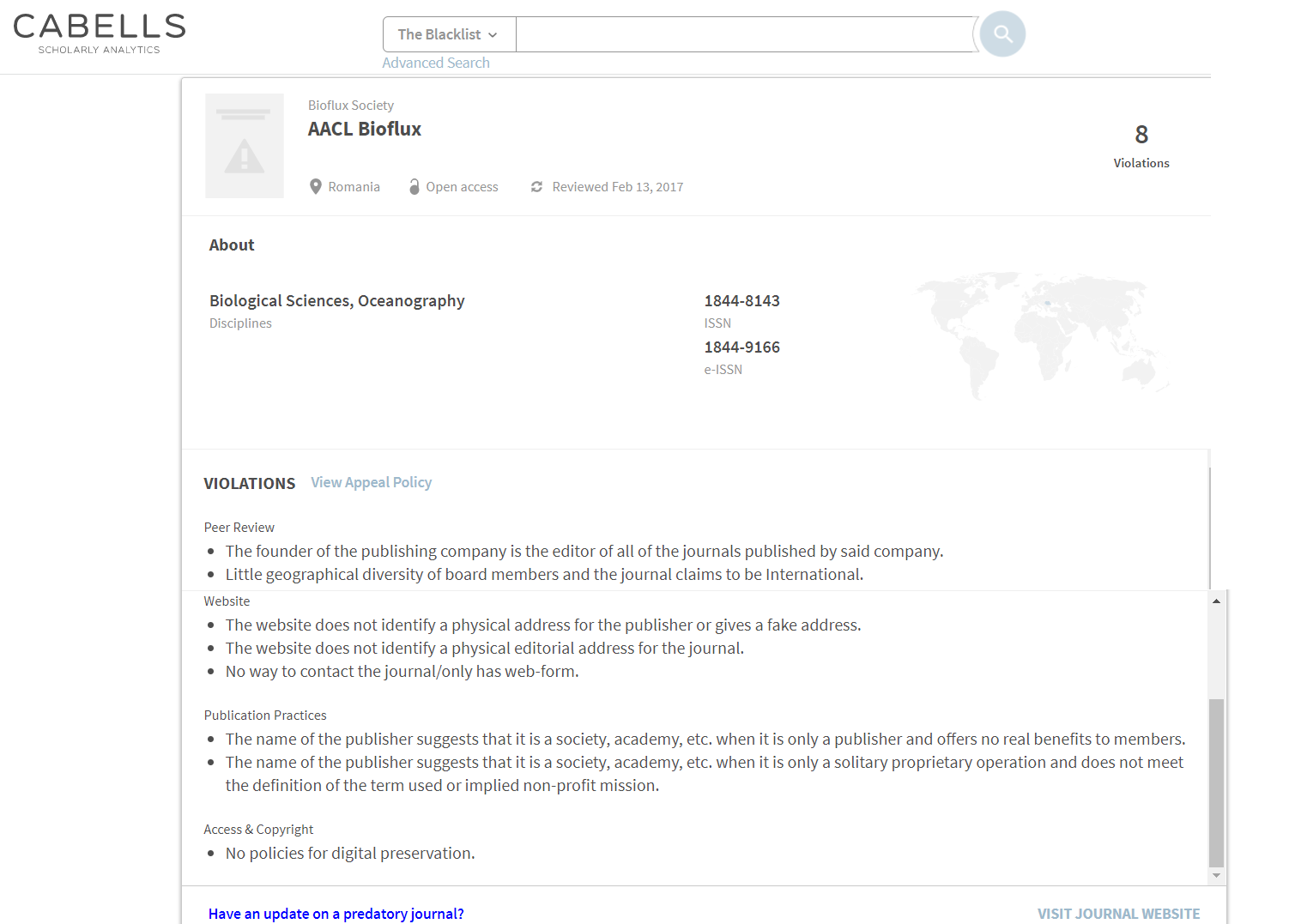The image size is (1295, 924).
Task: Click 'offers no real benefits to members' item
Action: [x=705, y=739]
